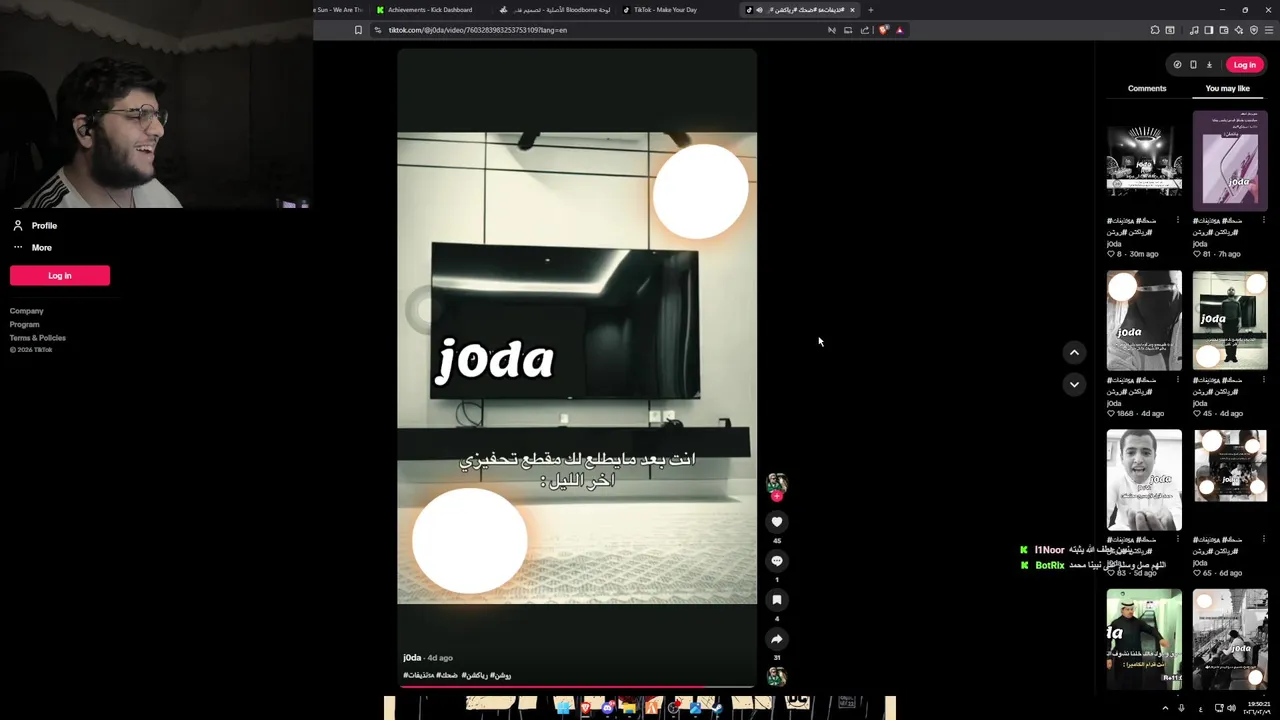Open the browser extensions puzzle icon
This screenshot has width=1280, height=720.
pos(1155,30)
